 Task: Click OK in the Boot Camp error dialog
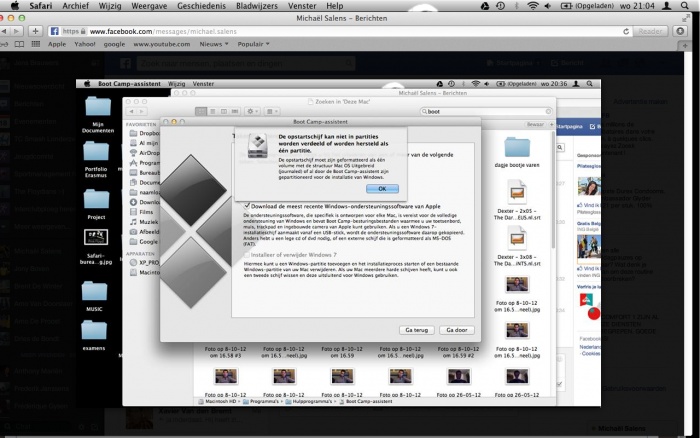tap(382, 189)
